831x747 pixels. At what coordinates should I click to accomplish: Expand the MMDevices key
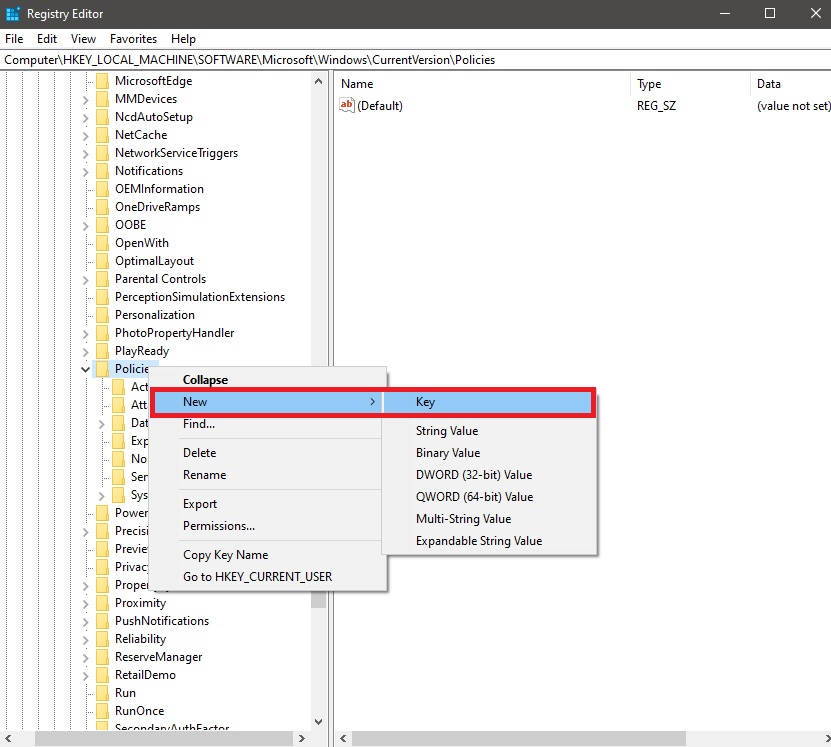pyautogui.click(x=84, y=98)
